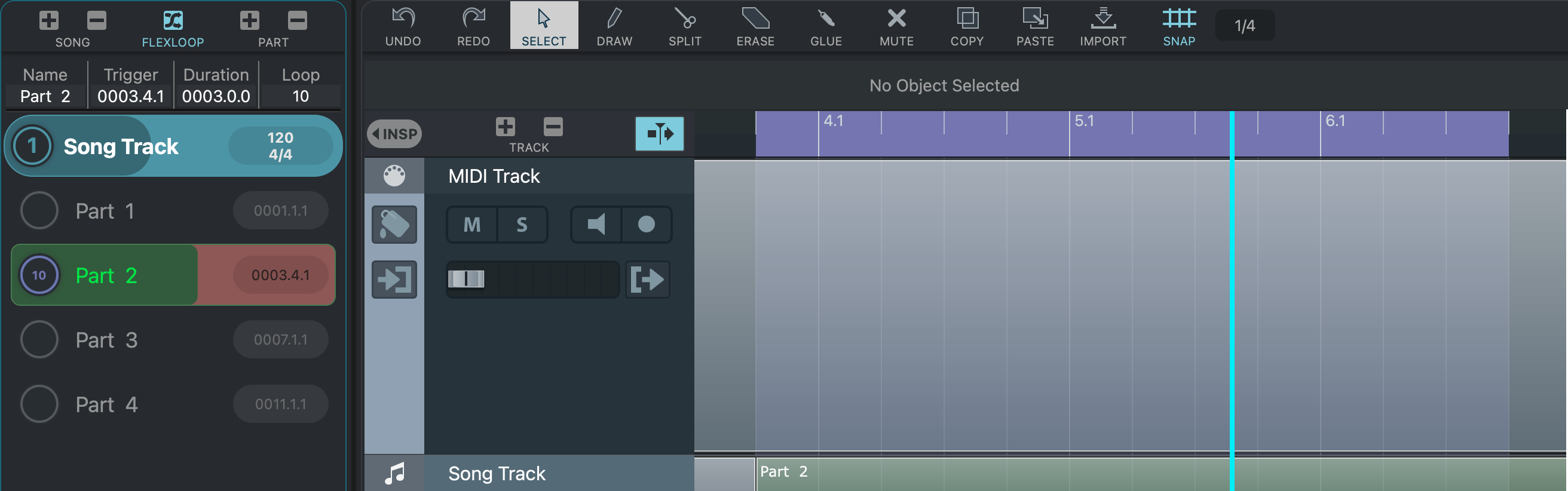The height and width of the screenshot is (491, 1568).
Task: Click the Import icon
Action: [x=1102, y=26]
